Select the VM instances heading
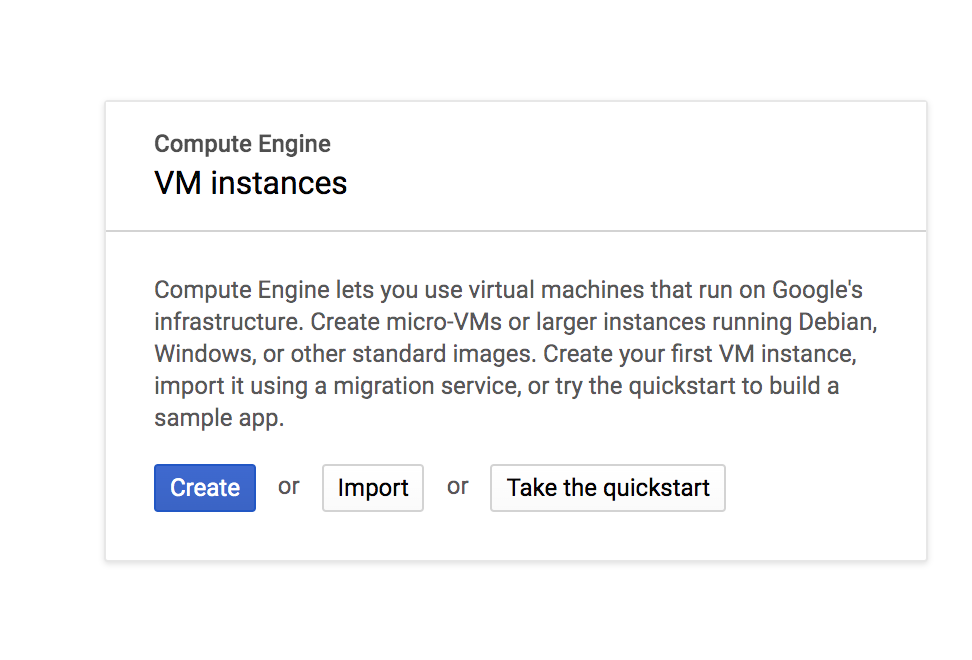The width and height of the screenshot is (972, 660). tap(250, 183)
